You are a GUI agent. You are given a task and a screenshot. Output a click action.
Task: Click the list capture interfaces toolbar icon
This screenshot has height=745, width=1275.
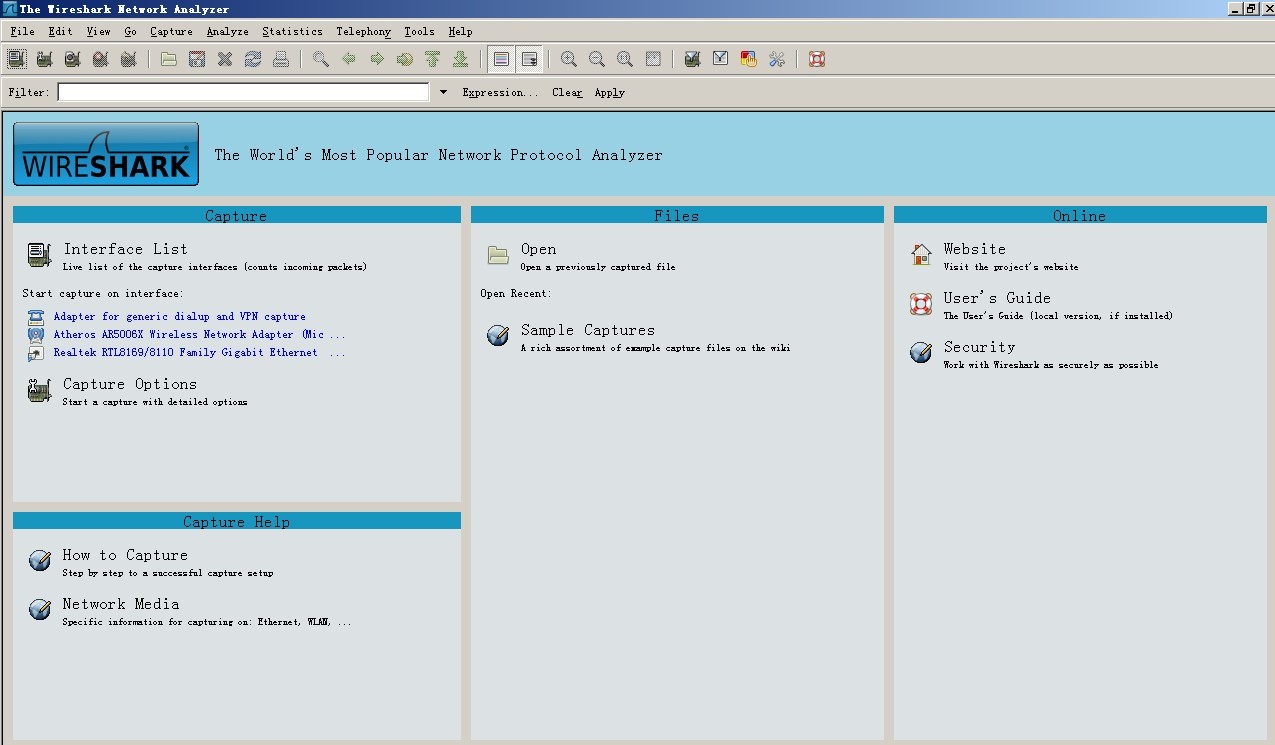16,59
